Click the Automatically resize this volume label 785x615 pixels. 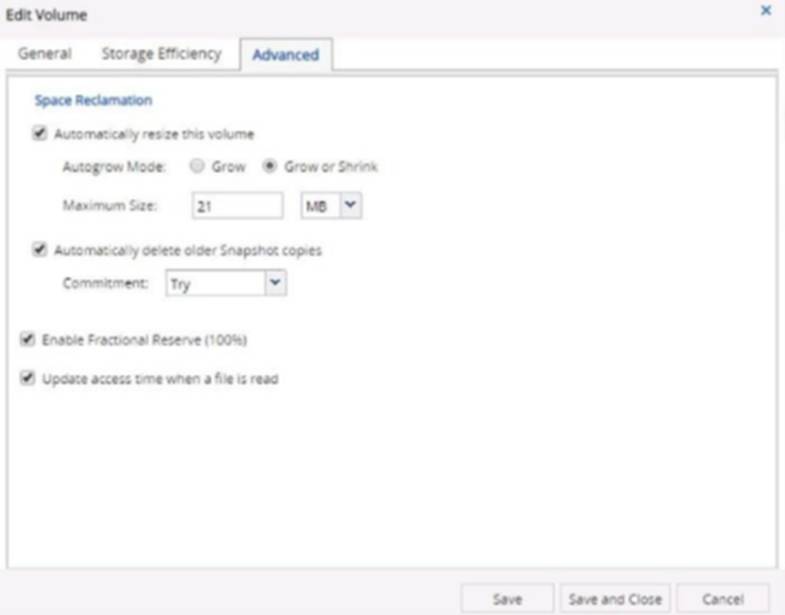pos(154,134)
